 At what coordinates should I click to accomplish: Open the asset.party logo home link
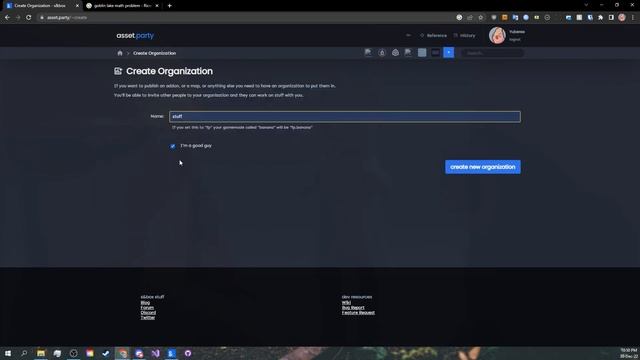click(x=135, y=36)
